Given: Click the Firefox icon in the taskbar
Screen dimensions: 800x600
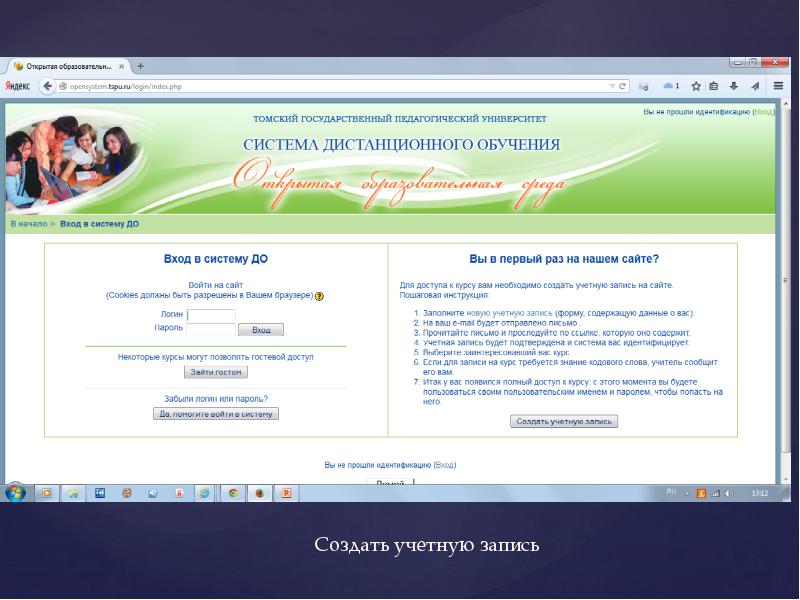Looking at the screenshot, I should (259, 493).
